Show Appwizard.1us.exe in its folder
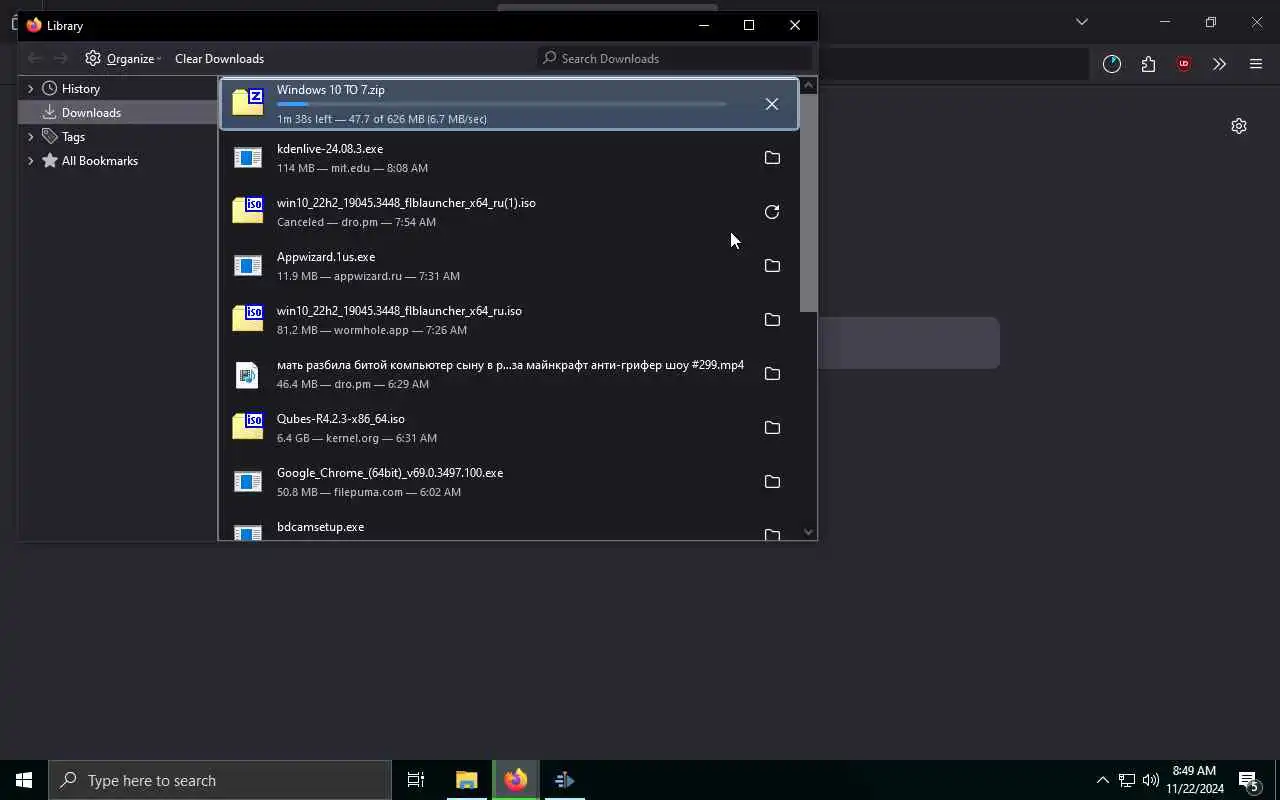 772,266
